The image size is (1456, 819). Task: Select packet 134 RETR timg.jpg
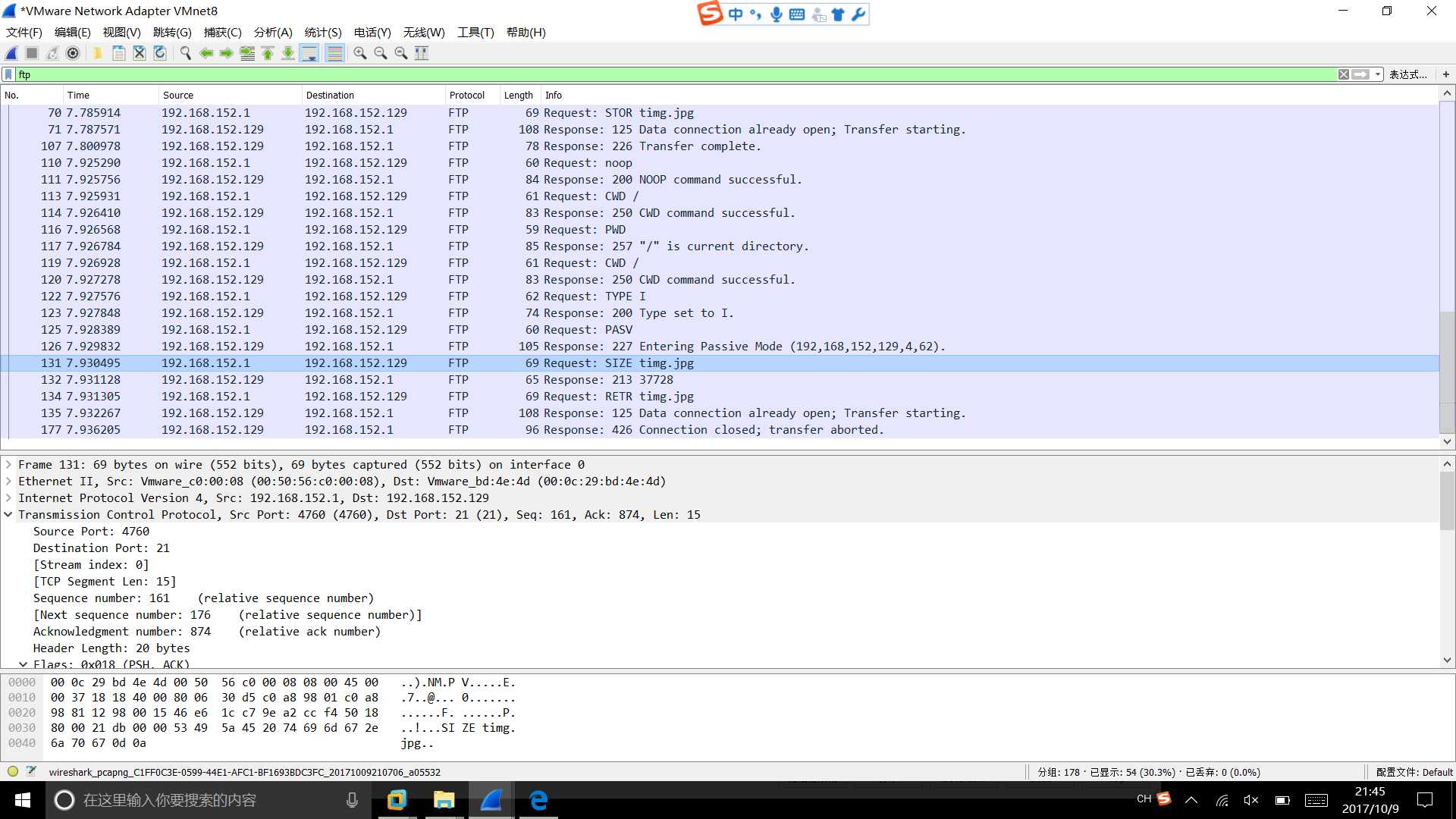click(x=719, y=397)
